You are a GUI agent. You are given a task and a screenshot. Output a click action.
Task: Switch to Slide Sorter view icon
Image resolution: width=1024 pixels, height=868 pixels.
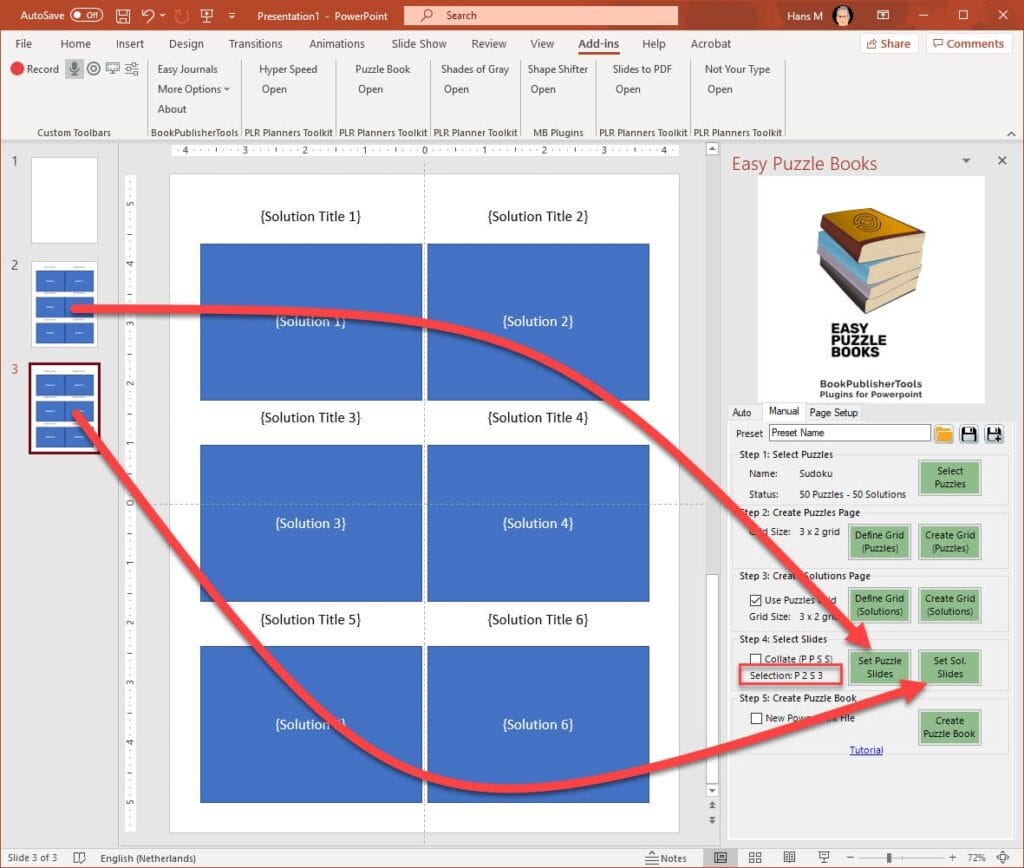[753, 857]
